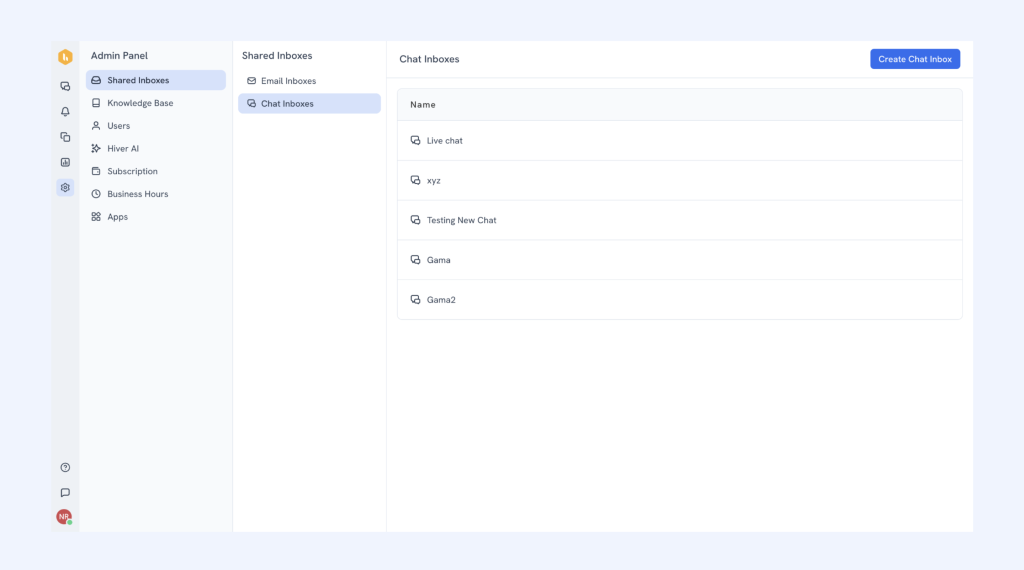This screenshot has width=1024, height=570.
Task: Open conversations icon in left rail
Action: [x=65, y=87]
